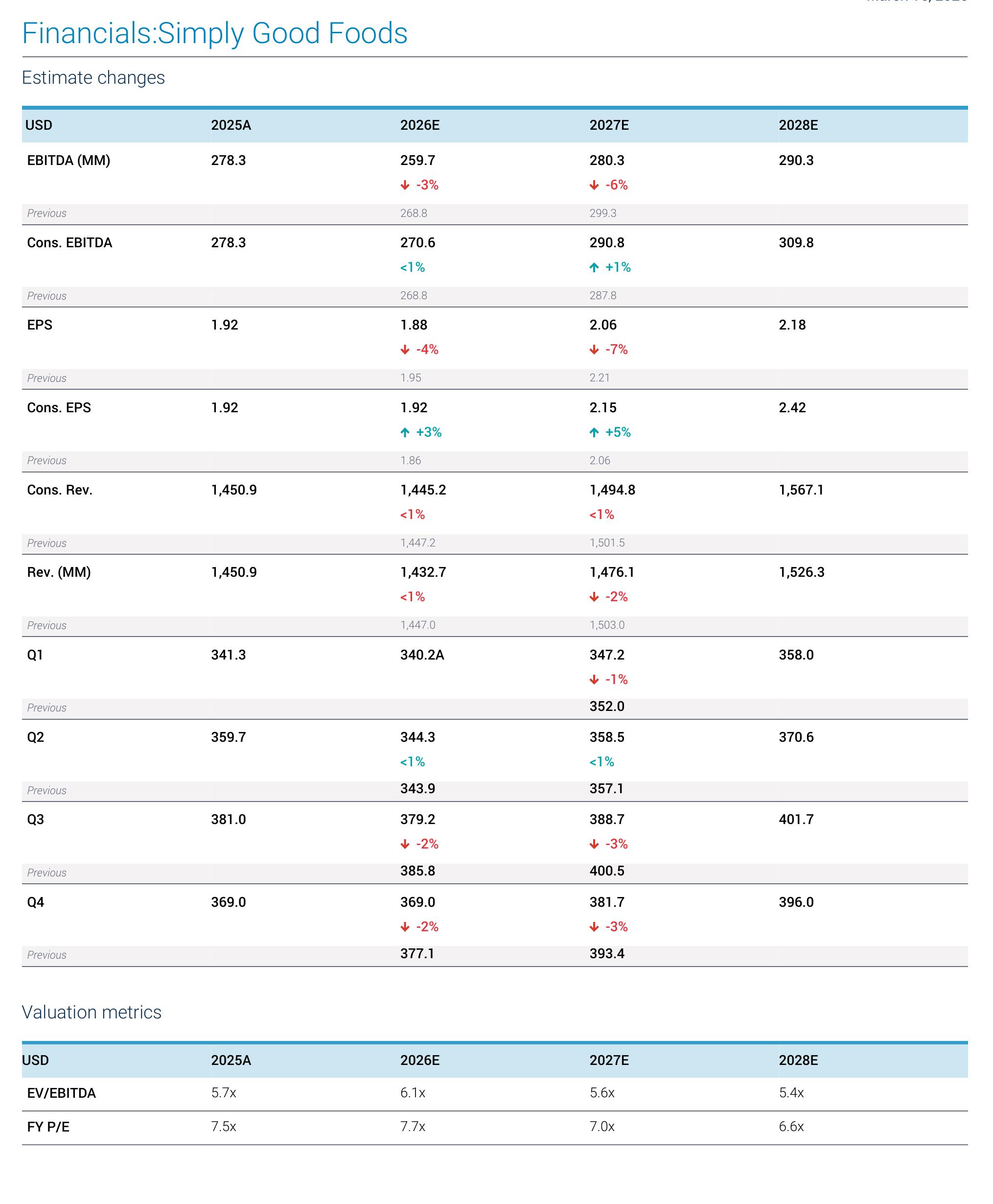Click the Financials:Simply Good Foods title

pos(214,33)
